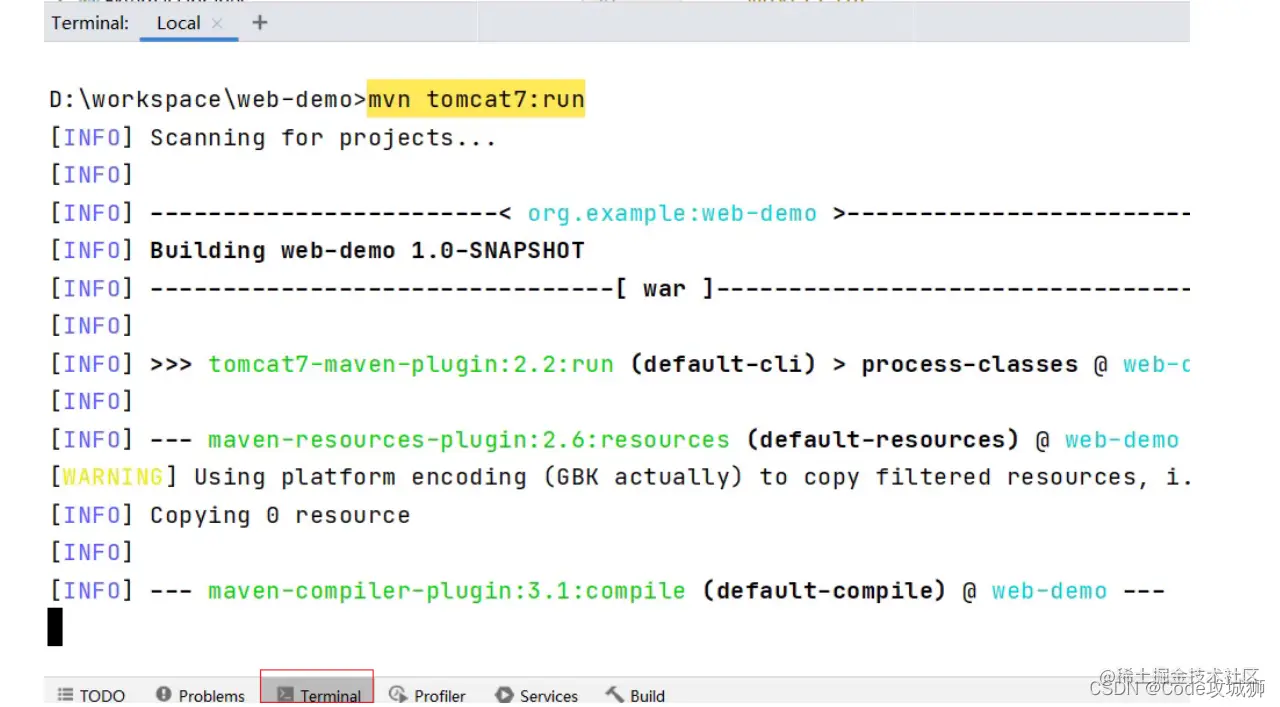Click the 'D:\workspace\web-demo>' prompt text

[208, 100]
